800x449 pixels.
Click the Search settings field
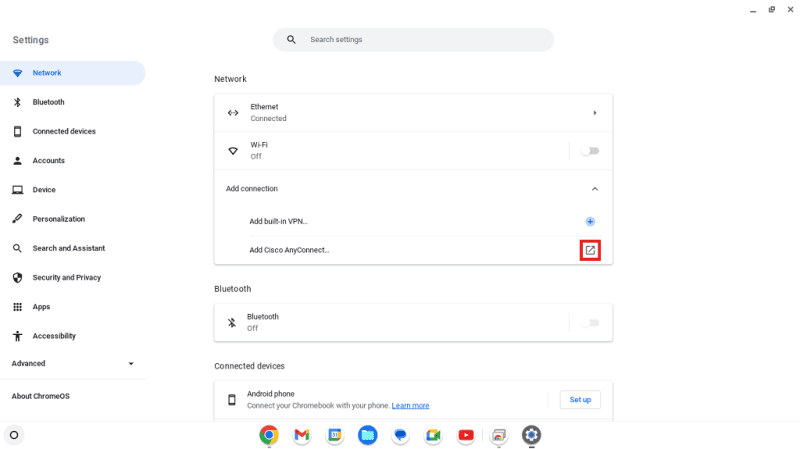click(x=420, y=40)
